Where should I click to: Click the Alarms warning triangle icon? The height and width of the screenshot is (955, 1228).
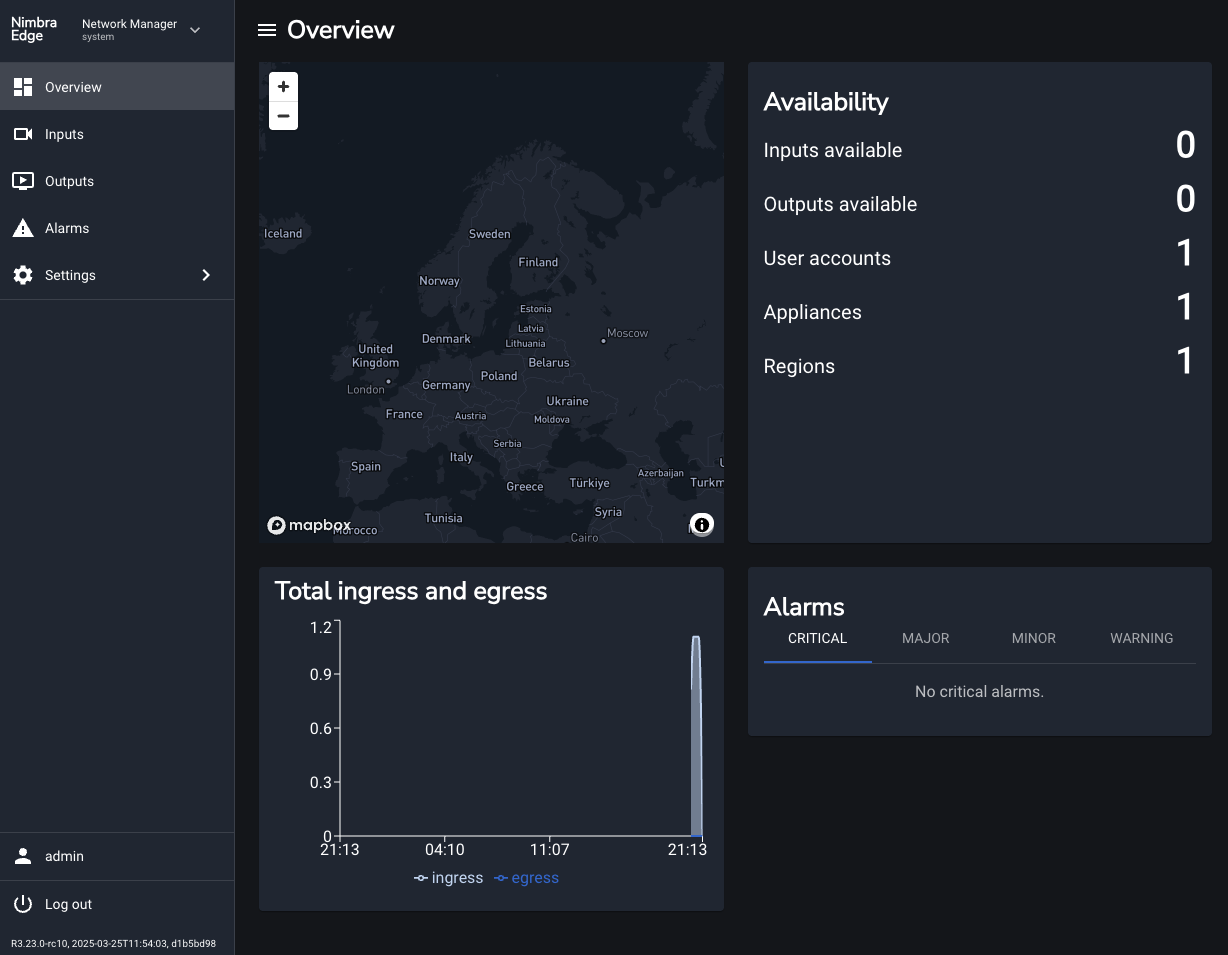click(22, 228)
